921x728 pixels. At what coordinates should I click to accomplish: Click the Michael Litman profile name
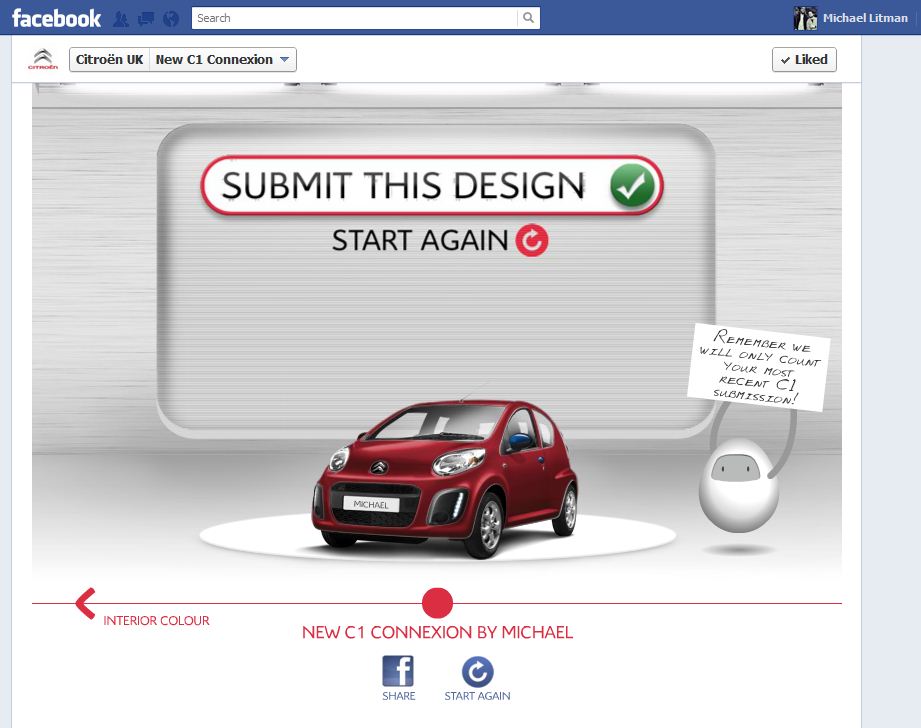865,18
